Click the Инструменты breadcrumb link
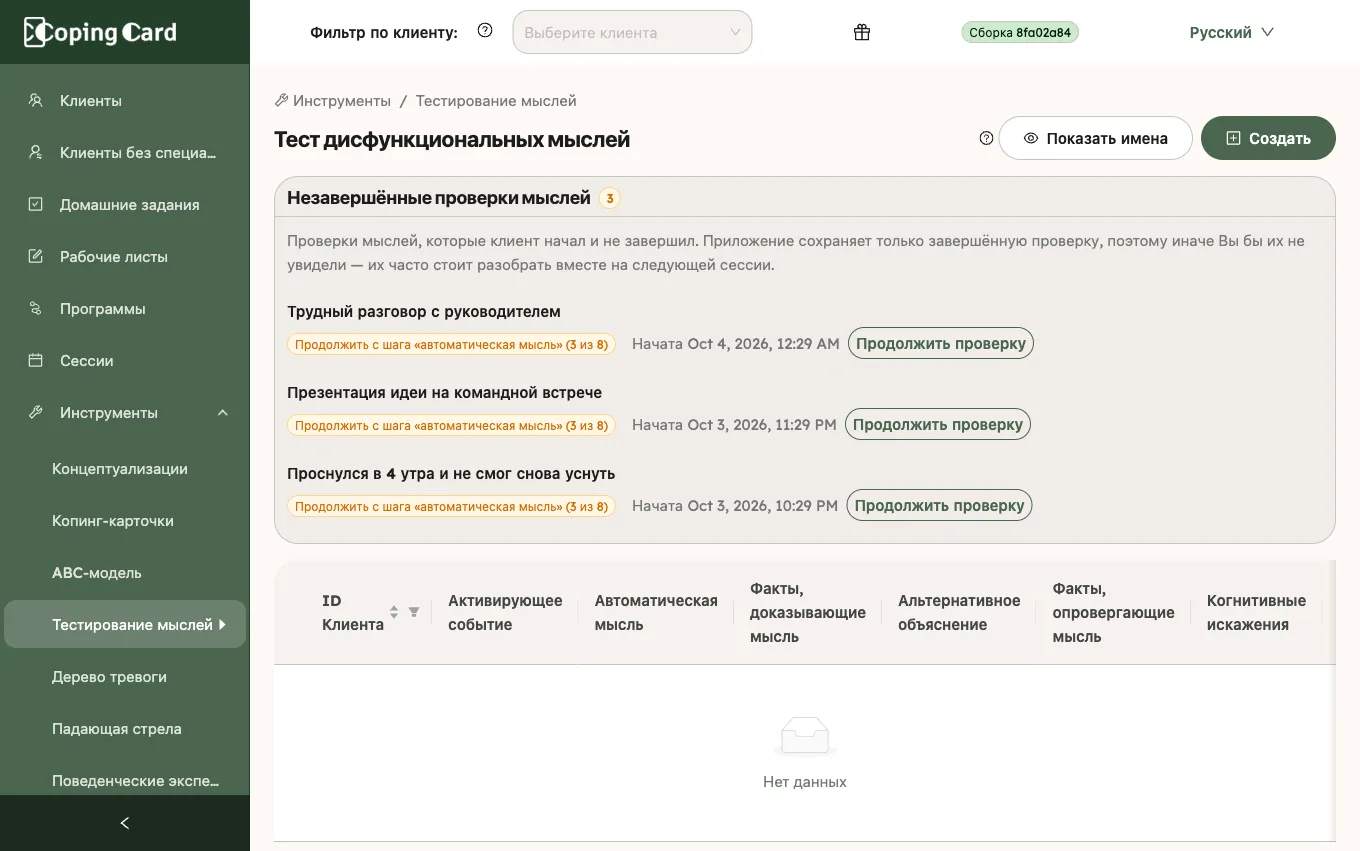1360x851 pixels. (x=333, y=100)
